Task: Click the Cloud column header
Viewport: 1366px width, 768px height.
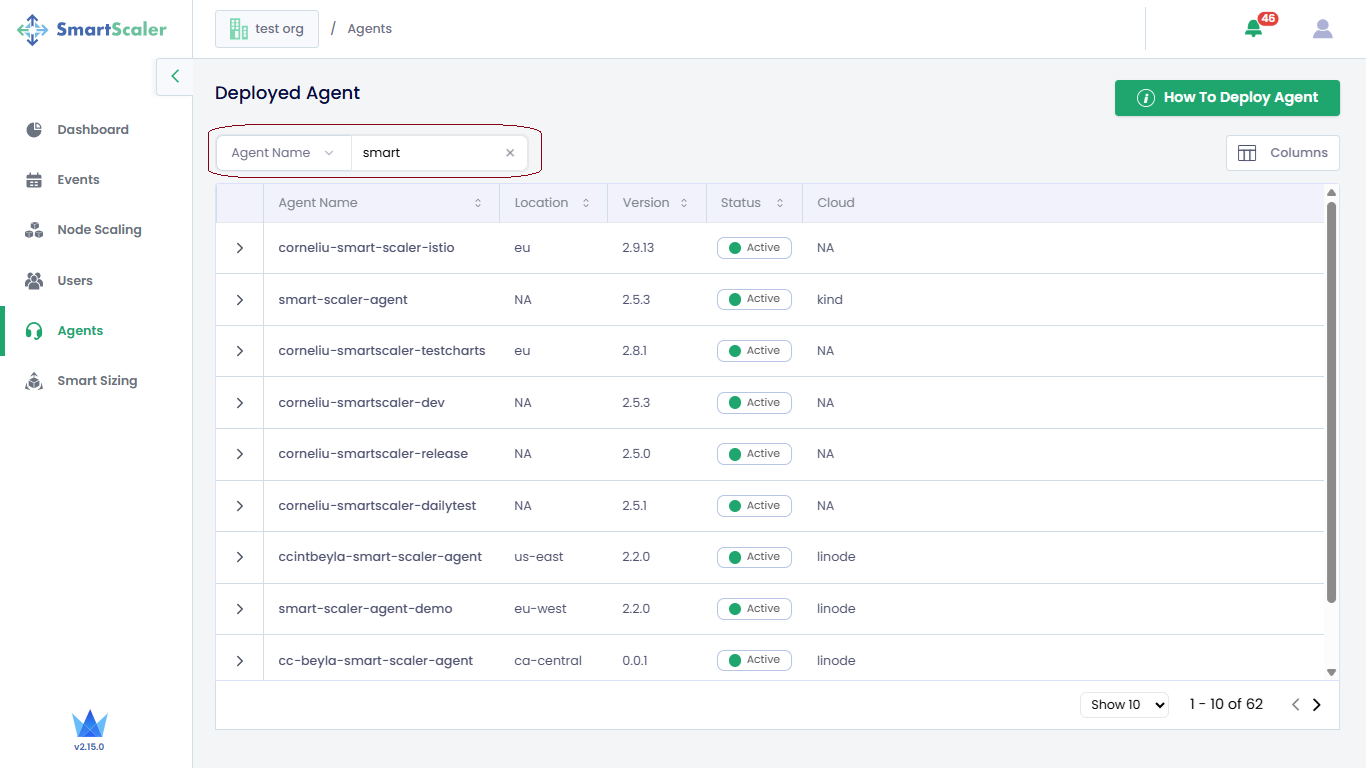Action: tap(836, 203)
